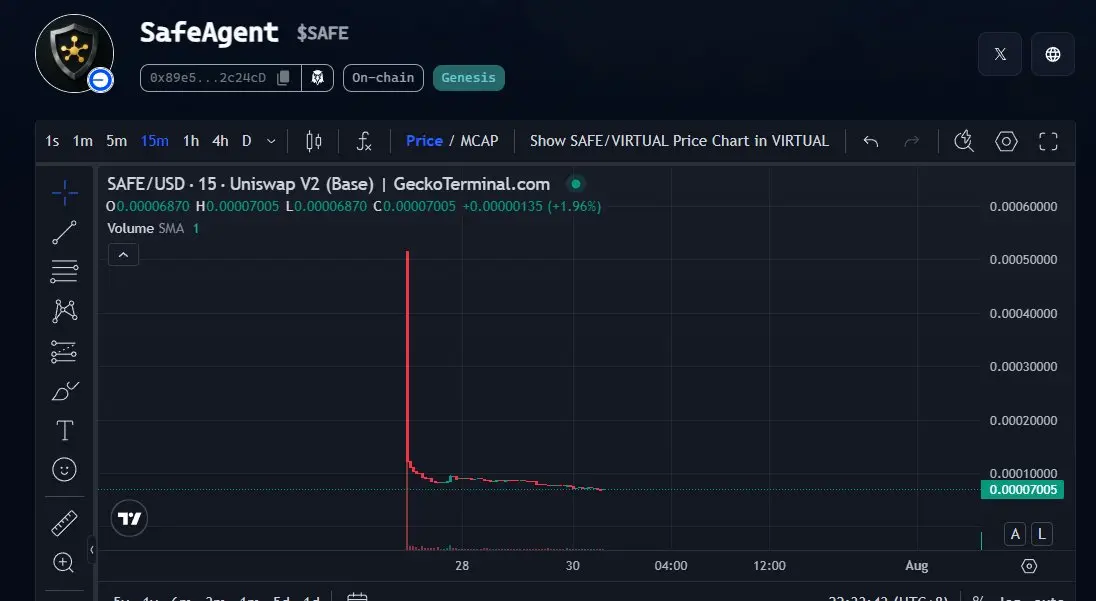Screen dimensions: 1096x601
Task: Open the candlestick chart type selector
Action: (314, 141)
